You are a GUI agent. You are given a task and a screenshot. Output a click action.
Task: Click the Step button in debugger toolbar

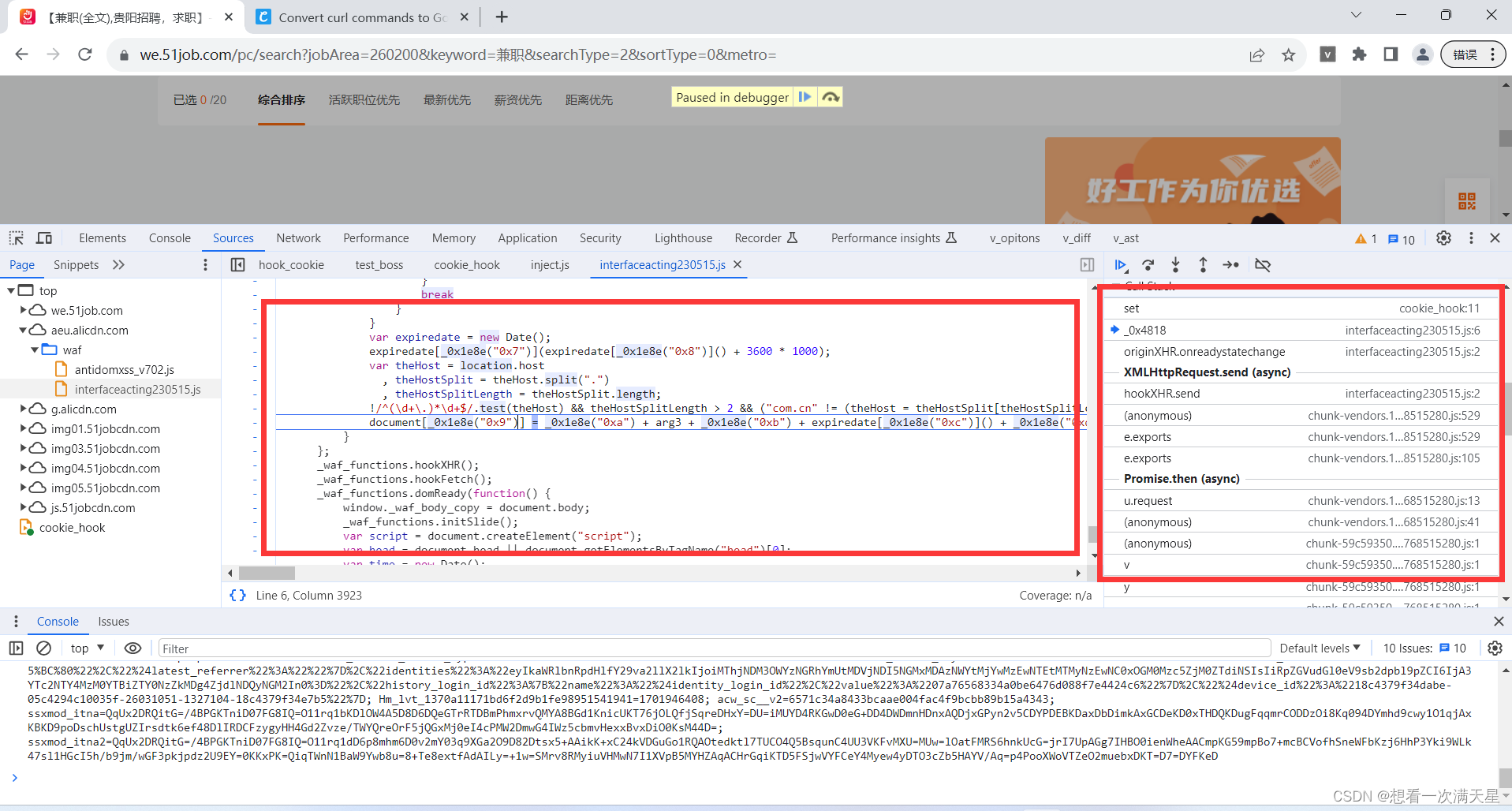1230,265
